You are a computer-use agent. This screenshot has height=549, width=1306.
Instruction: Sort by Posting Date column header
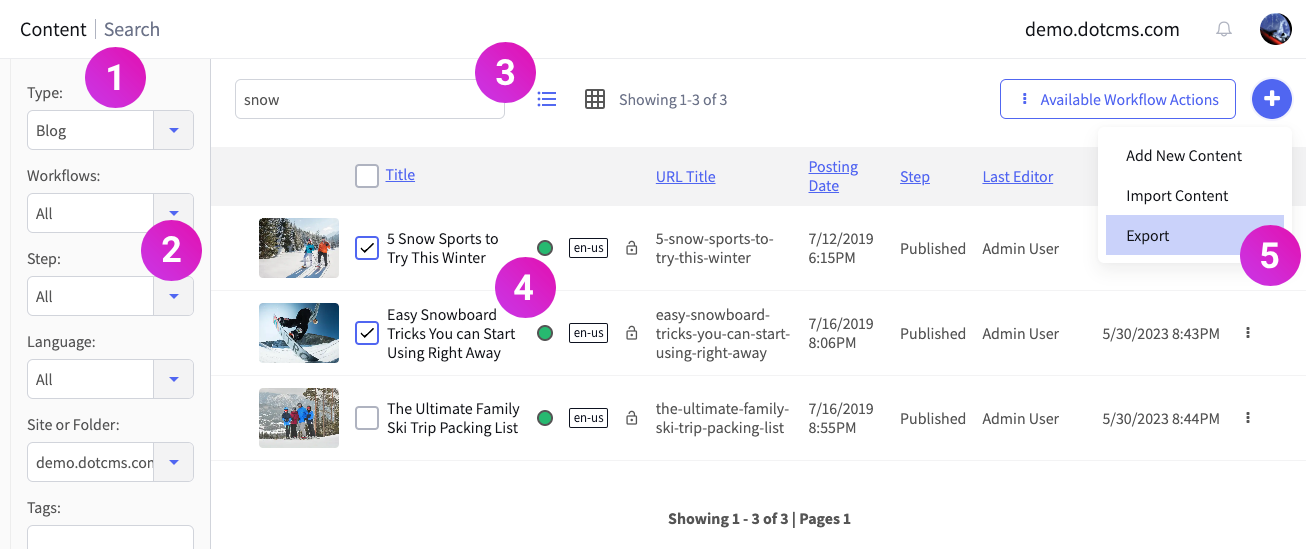tap(833, 176)
